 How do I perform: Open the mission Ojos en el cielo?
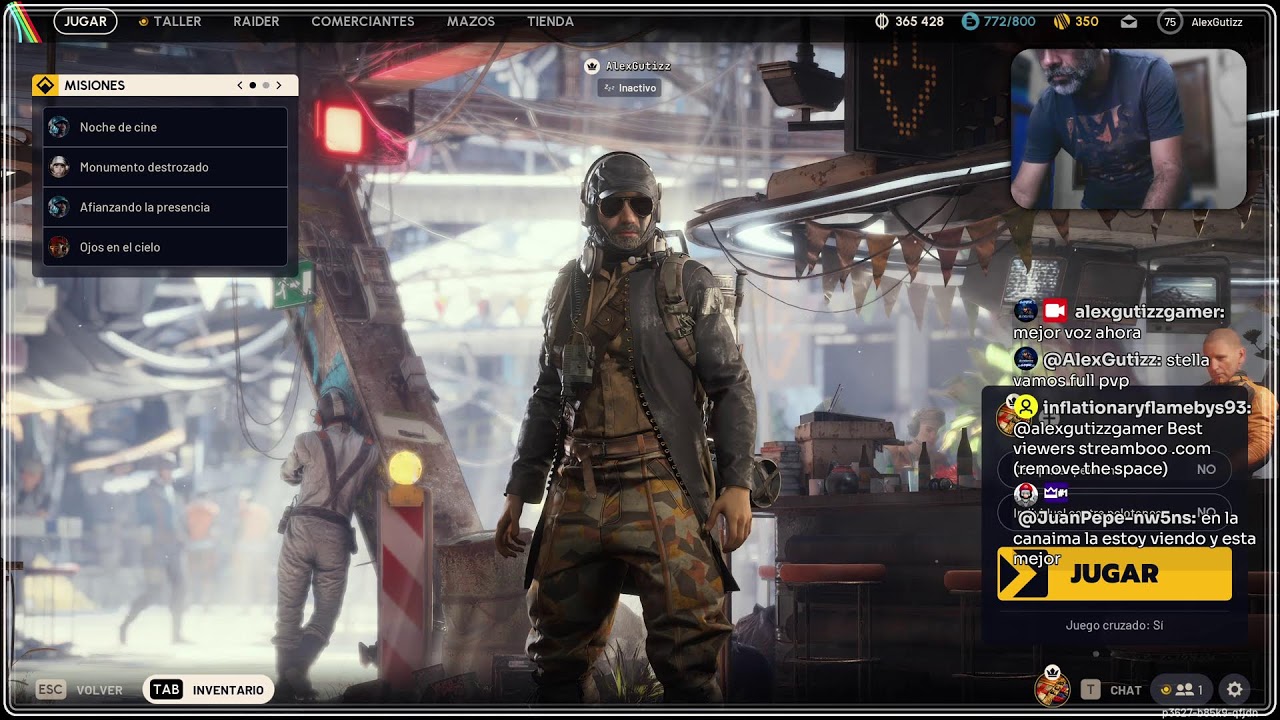[165, 247]
